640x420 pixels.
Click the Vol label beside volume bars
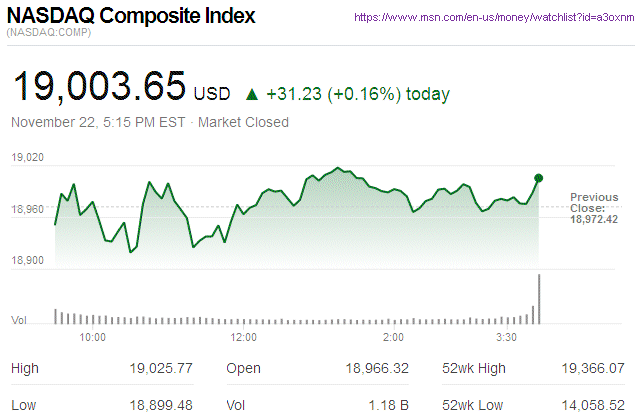(18, 320)
